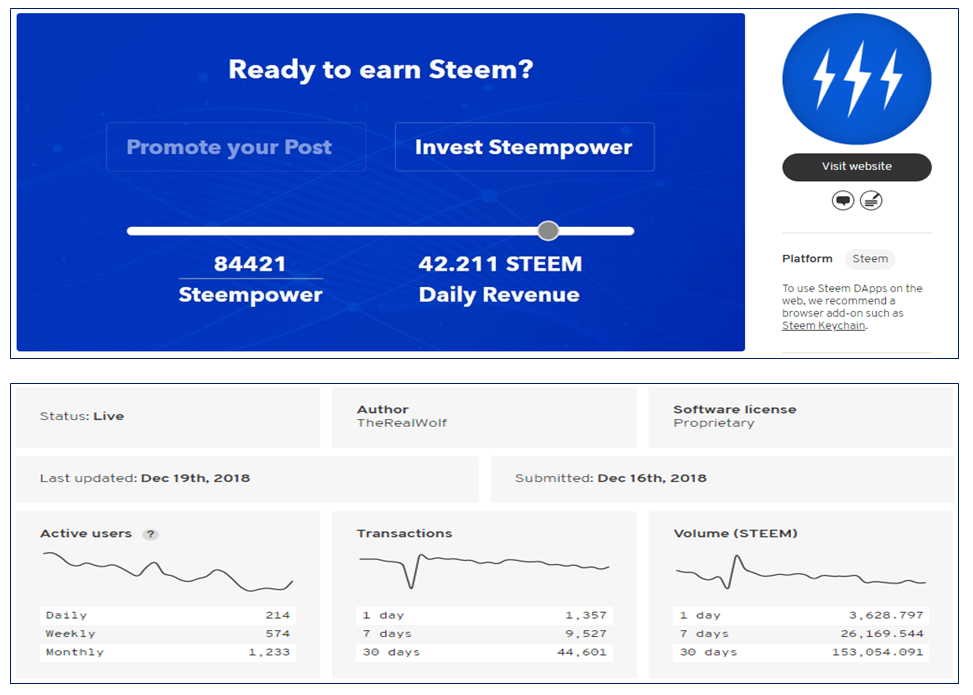Viewport: 973px width, 695px height.
Task: Click the 42.211 STEEM daily revenue value
Action: [500, 264]
